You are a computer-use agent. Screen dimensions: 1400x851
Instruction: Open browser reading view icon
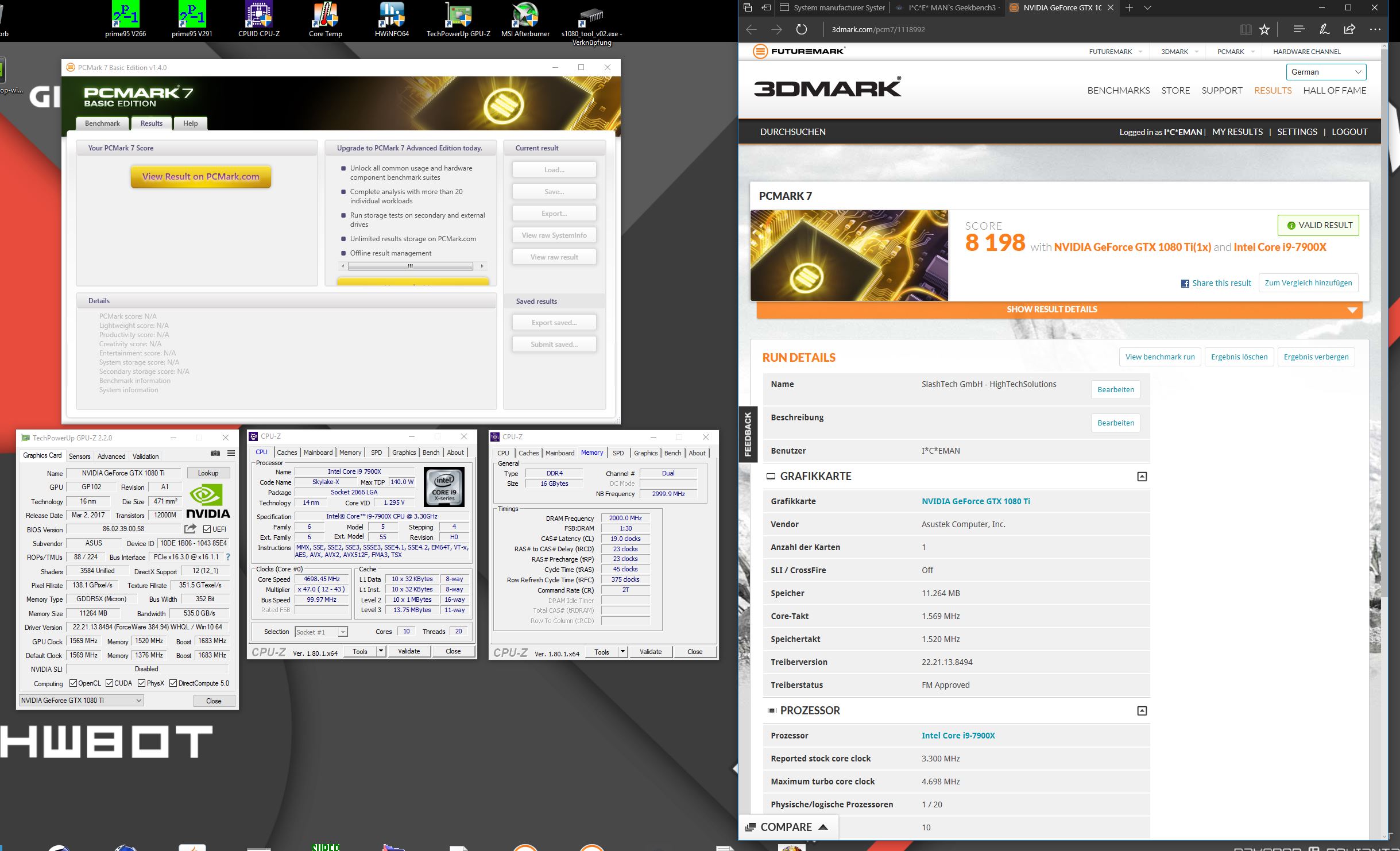tap(1246, 29)
